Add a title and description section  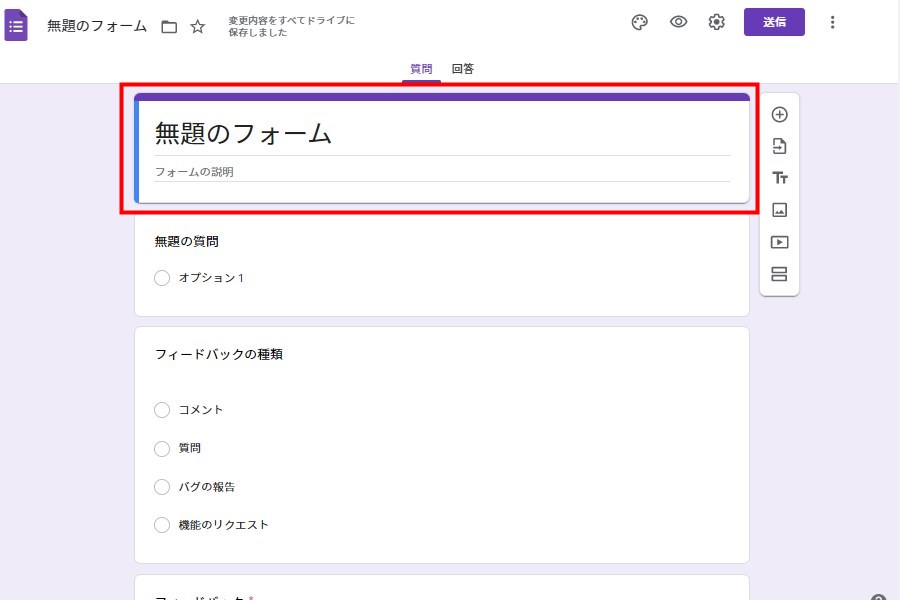click(x=780, y=178)
